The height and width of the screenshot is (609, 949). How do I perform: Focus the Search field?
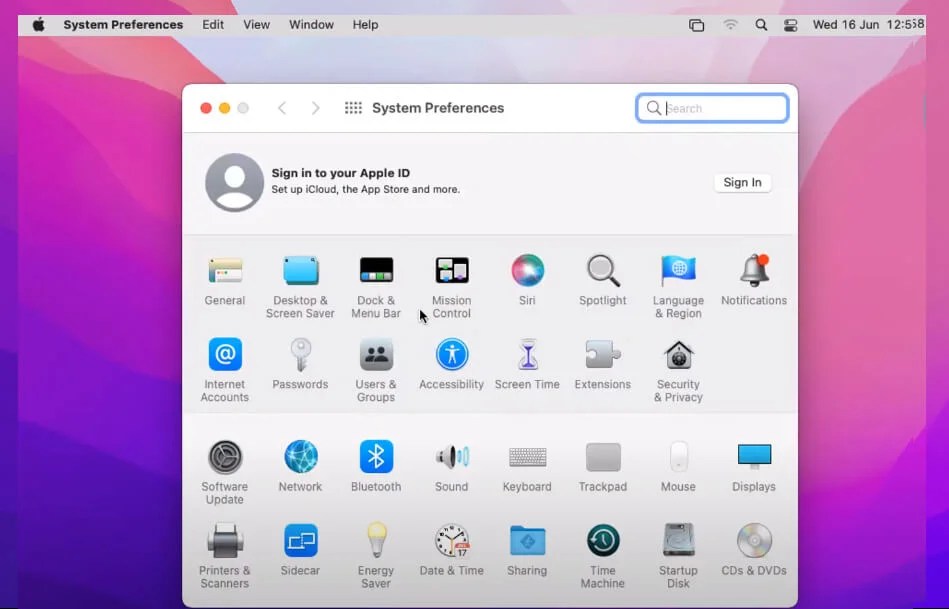click(712, 108)
